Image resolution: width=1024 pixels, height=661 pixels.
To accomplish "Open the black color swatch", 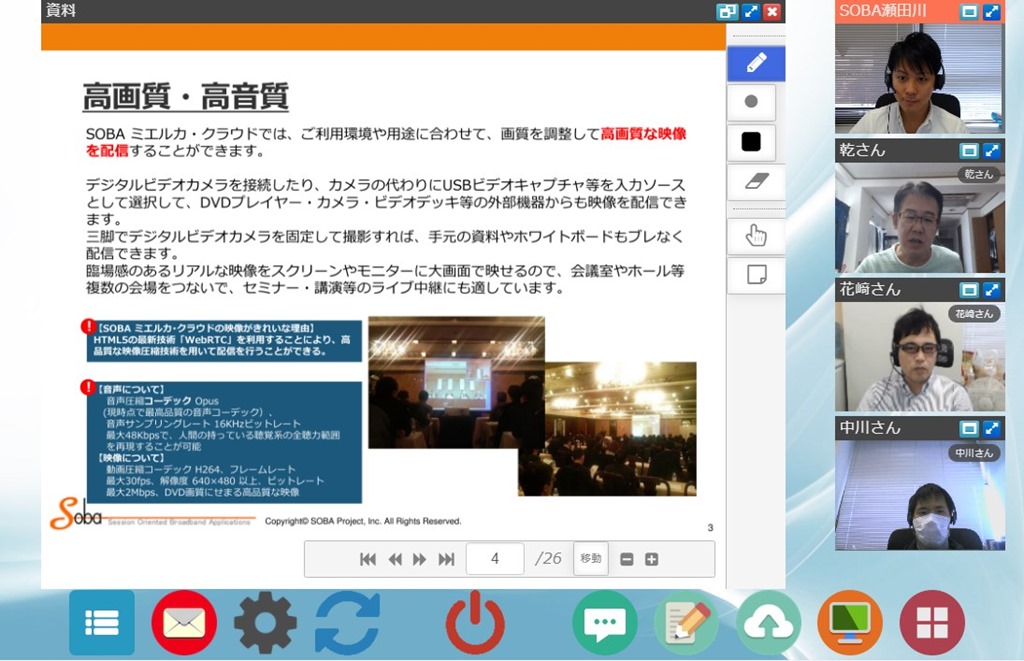I will pos(751,142).
